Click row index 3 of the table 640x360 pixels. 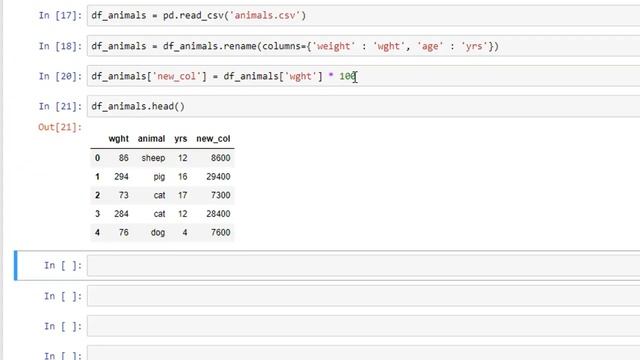tap(97, 214)
